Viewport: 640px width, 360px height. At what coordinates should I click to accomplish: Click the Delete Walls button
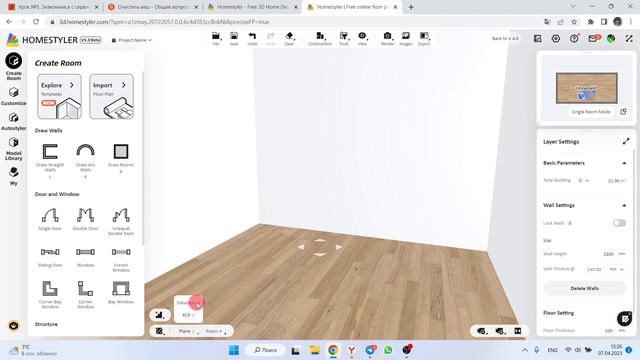pyautogui.click(x=584, y=288)
